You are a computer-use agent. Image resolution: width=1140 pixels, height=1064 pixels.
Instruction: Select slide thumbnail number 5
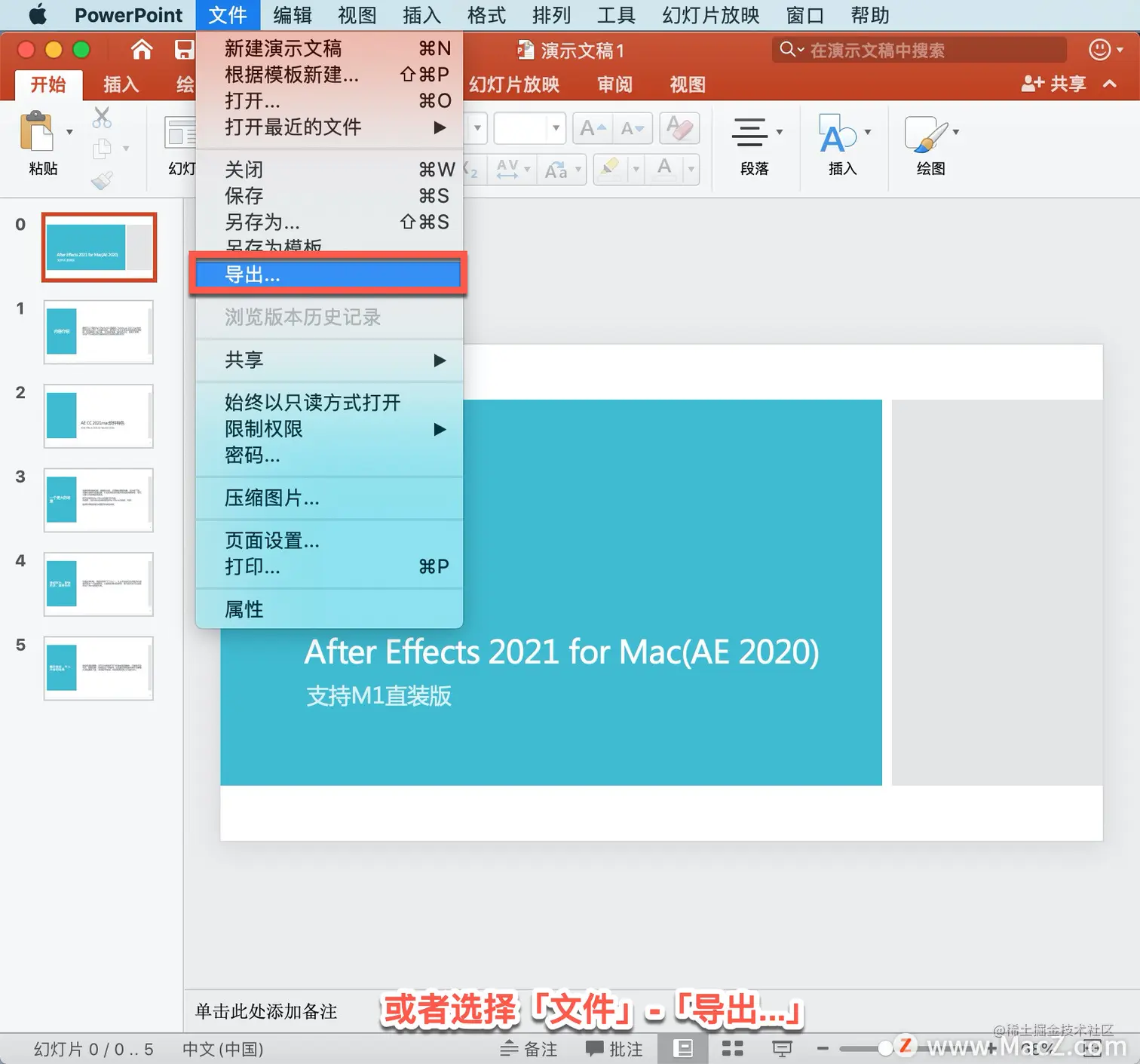point(99,668)
